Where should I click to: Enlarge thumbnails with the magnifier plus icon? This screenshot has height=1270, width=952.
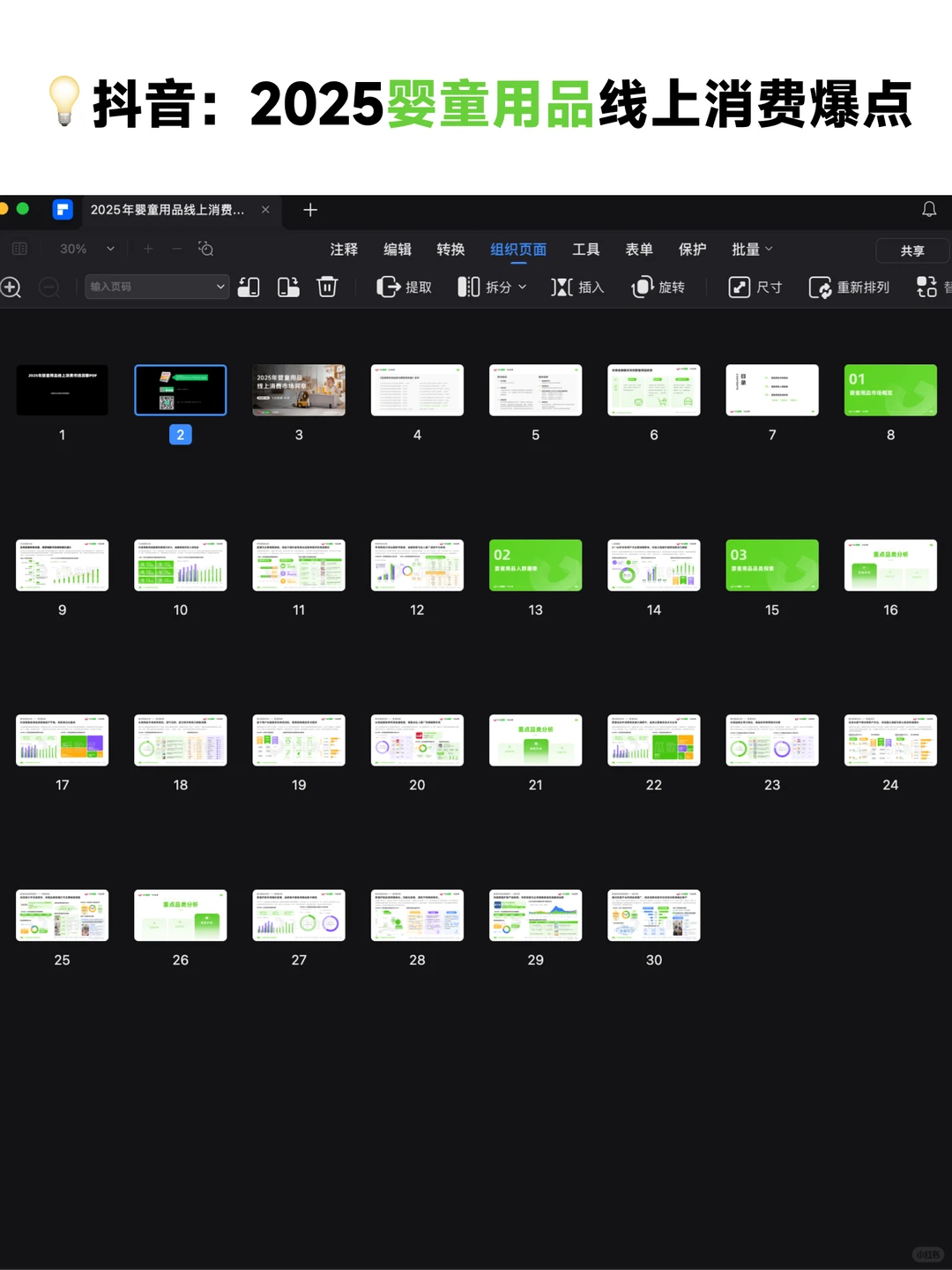(x=11, y=288)
